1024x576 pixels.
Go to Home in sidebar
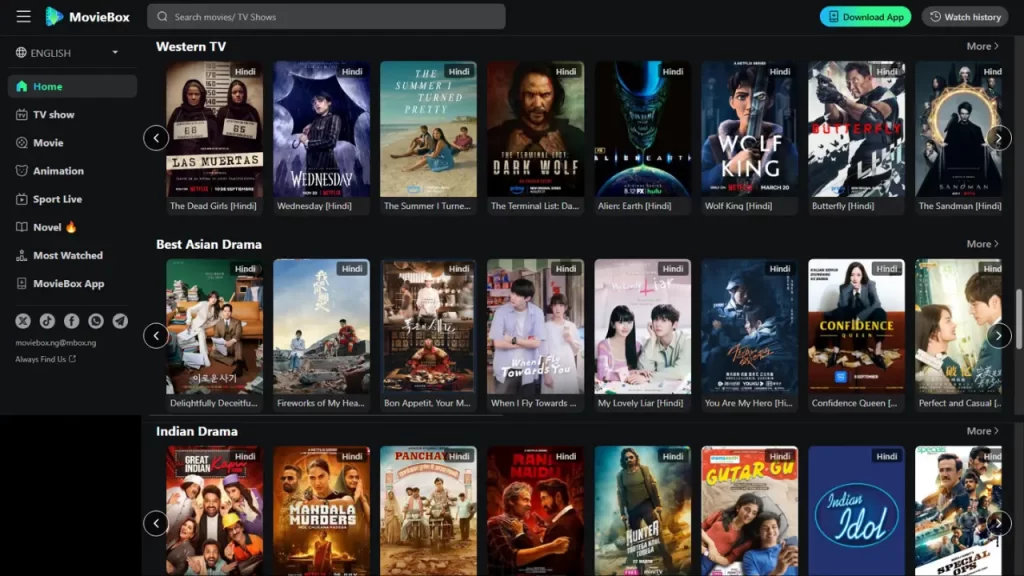pos(72,86)
